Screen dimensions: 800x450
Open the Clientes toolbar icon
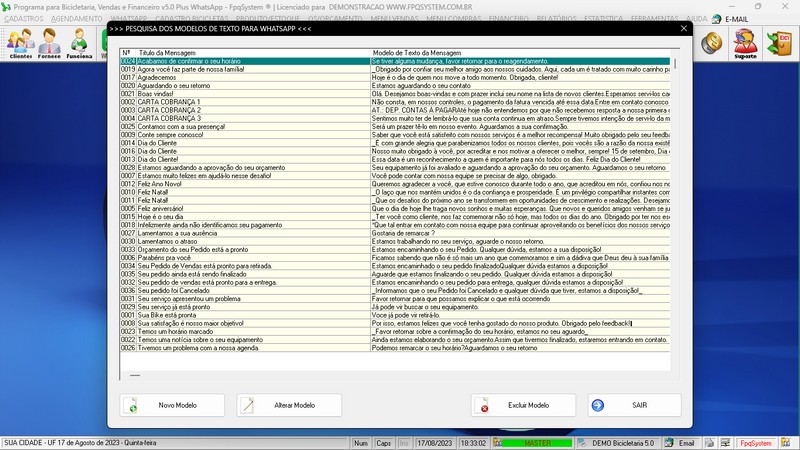click(x=20, y=43)
